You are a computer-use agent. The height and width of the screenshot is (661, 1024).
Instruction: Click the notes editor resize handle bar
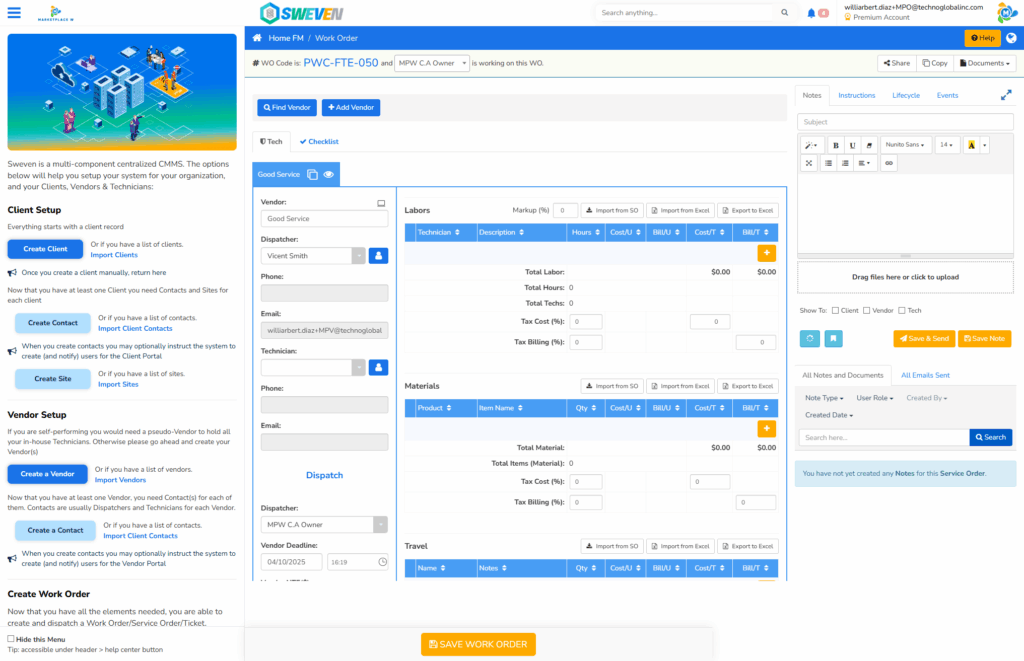pyautogui.click(x=905, y=256)
